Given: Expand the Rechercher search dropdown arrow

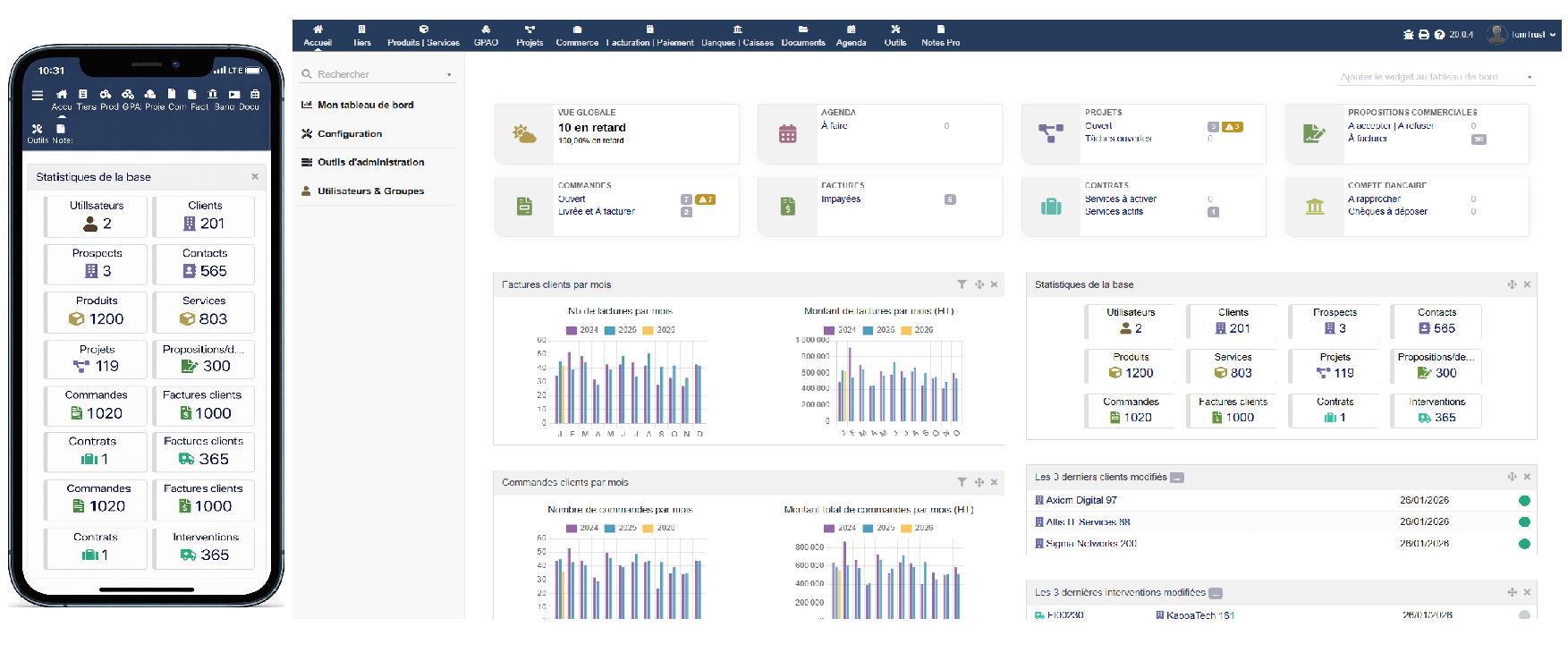Looking at the screenshot, I should pos(449,75).
